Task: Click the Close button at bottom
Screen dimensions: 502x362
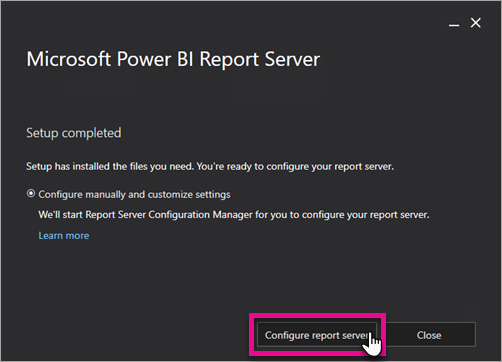Action: pyautogui.click(x=429, y=335)
